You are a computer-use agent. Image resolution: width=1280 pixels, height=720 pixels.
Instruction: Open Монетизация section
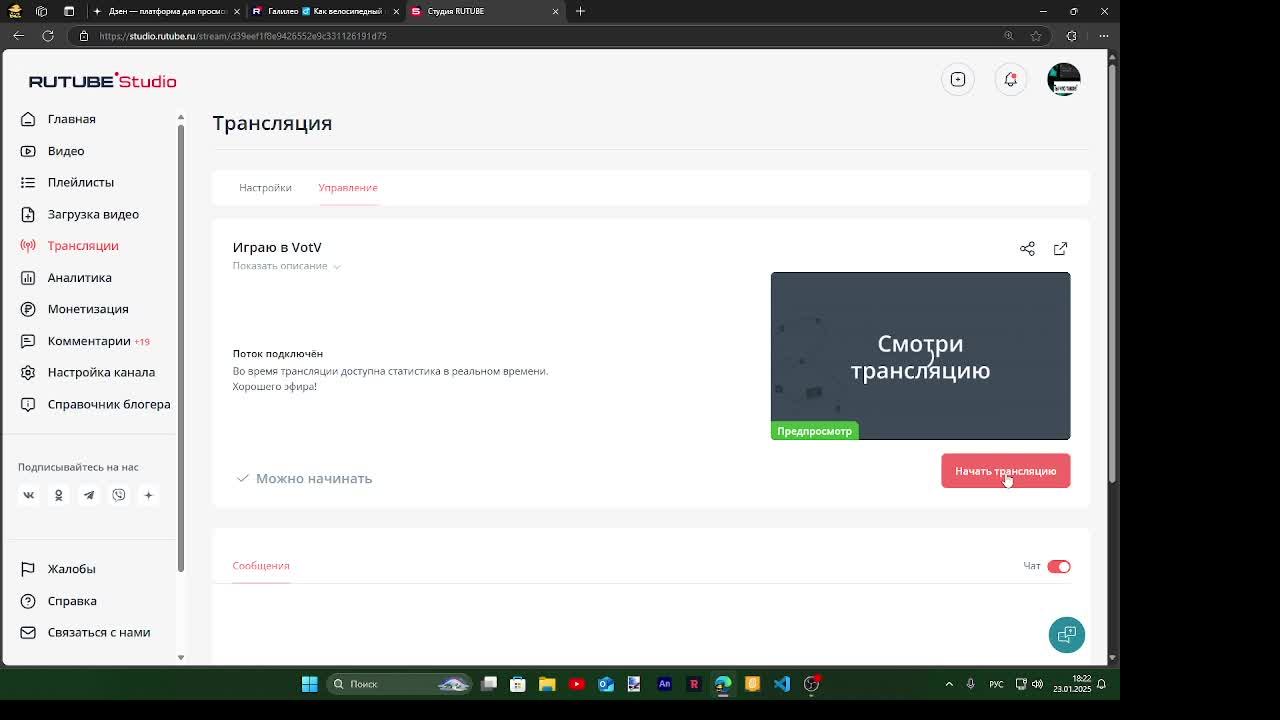point(75,309)
